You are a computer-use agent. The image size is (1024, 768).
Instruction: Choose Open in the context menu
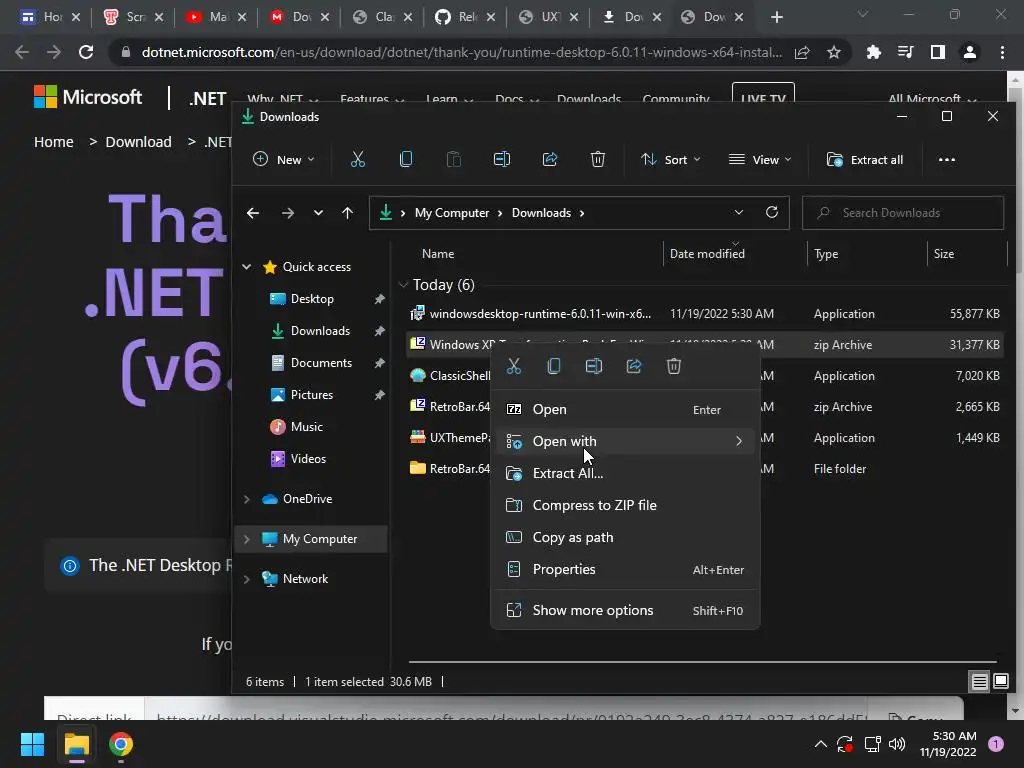625,409
